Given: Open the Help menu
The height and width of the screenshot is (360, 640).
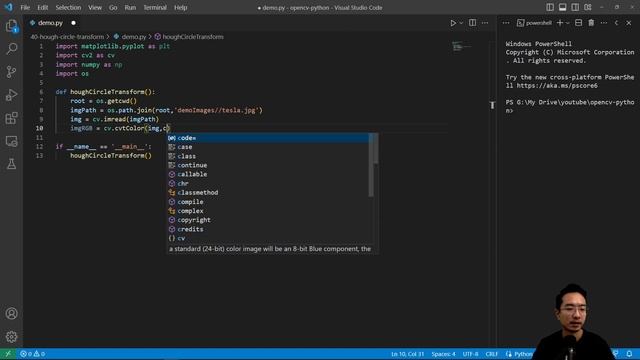Looking at the screenshot, I should point(180,7).
